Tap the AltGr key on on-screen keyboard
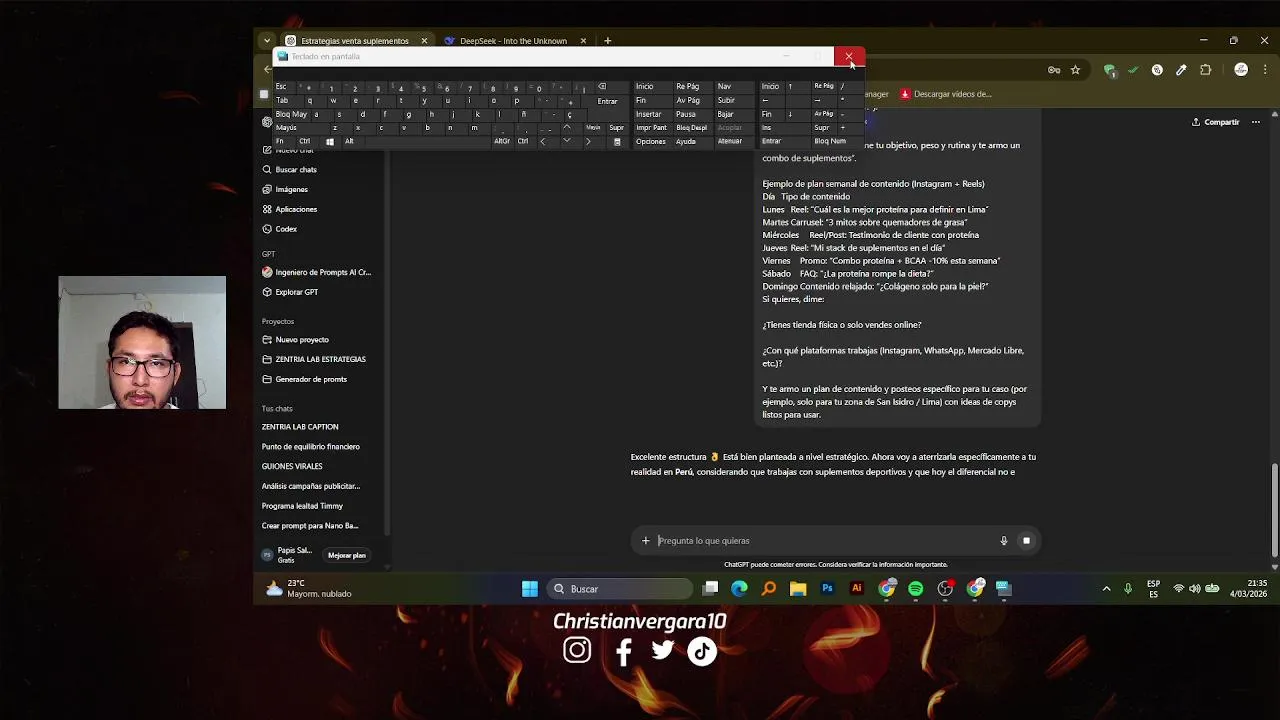This screenshot has width=1280, height=720. point(502,141)
